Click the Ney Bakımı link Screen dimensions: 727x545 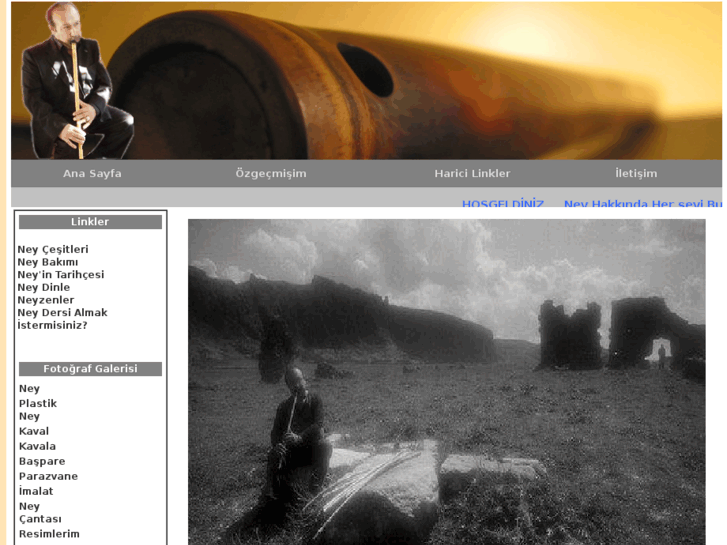pos(48,262)
